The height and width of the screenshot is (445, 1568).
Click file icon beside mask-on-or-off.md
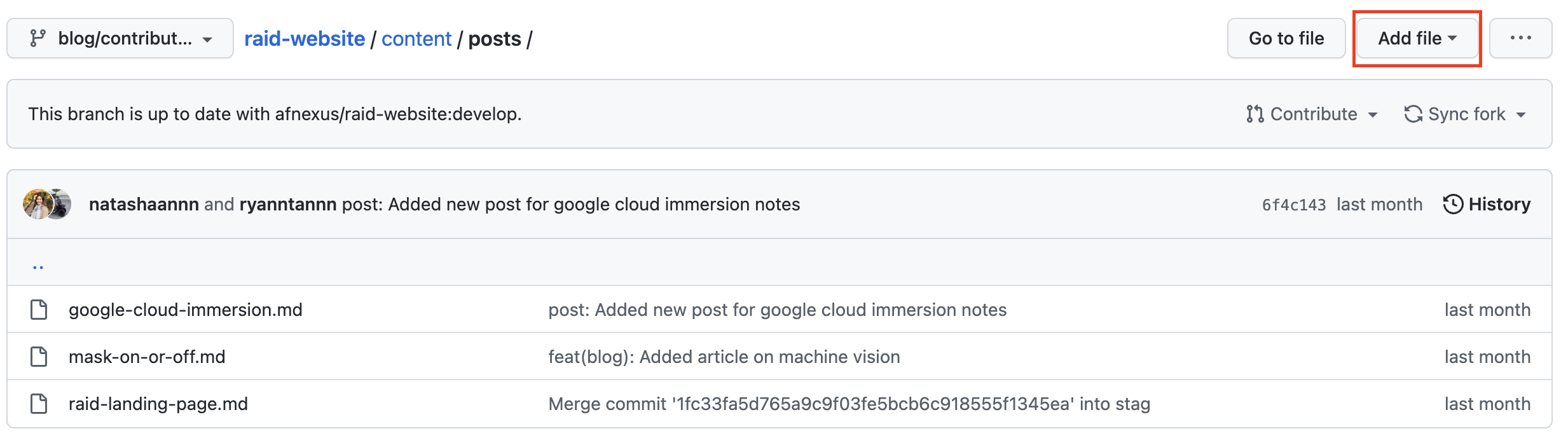(x=39, y=357)
